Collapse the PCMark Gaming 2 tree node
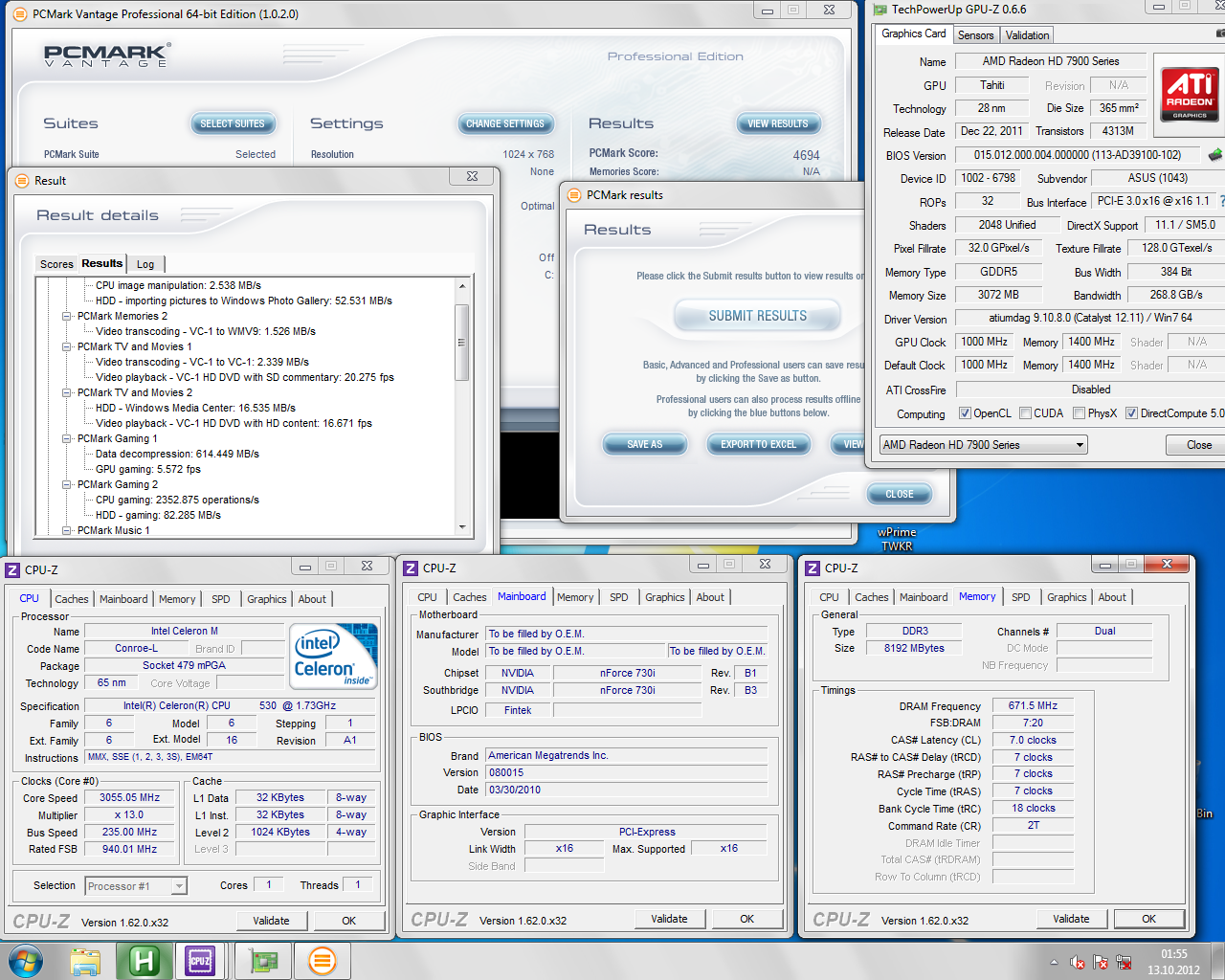This screenshot has width=1225, height=980. 67,484
